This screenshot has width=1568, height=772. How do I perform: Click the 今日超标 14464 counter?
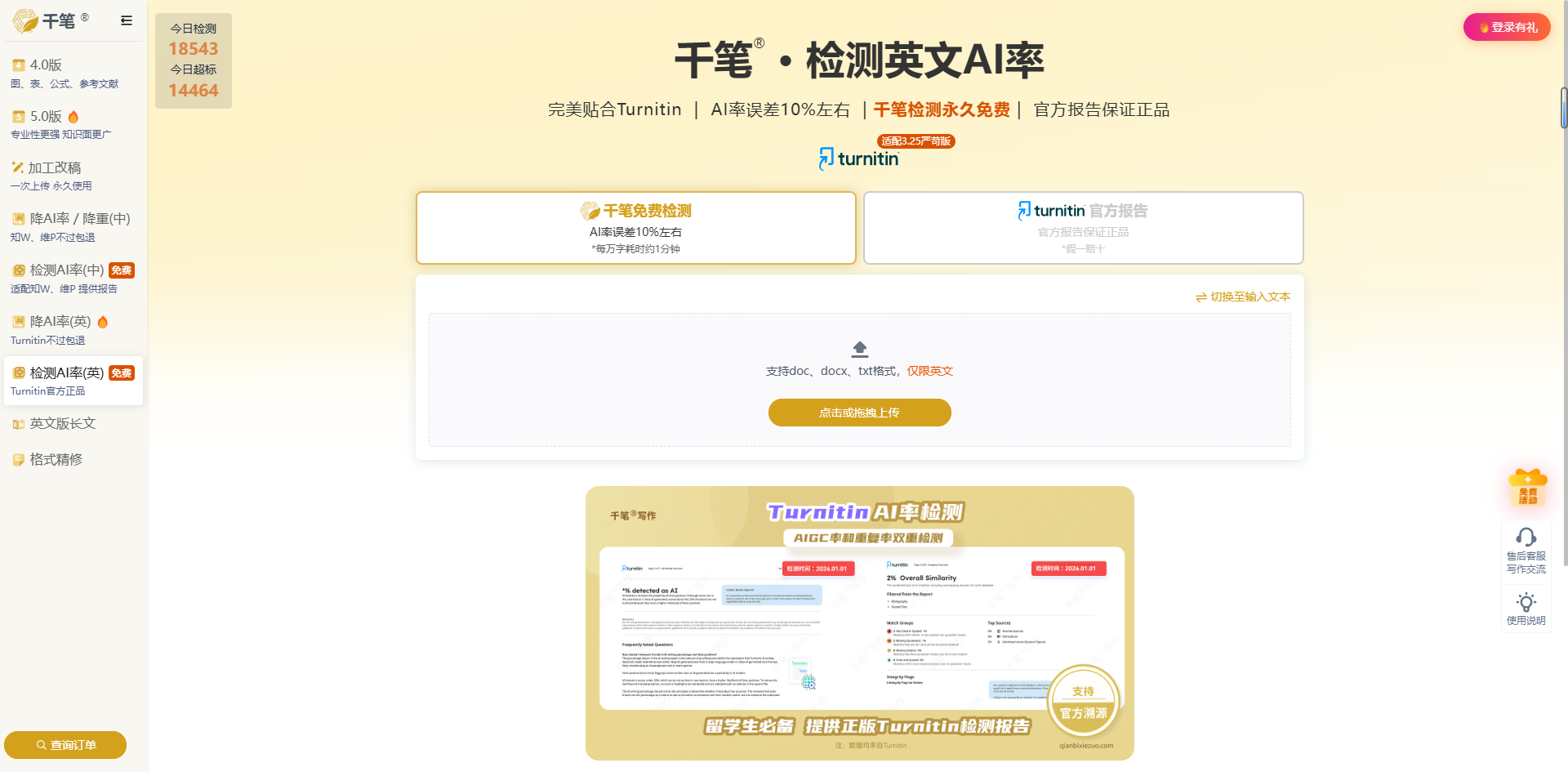(x=194, y=82)
